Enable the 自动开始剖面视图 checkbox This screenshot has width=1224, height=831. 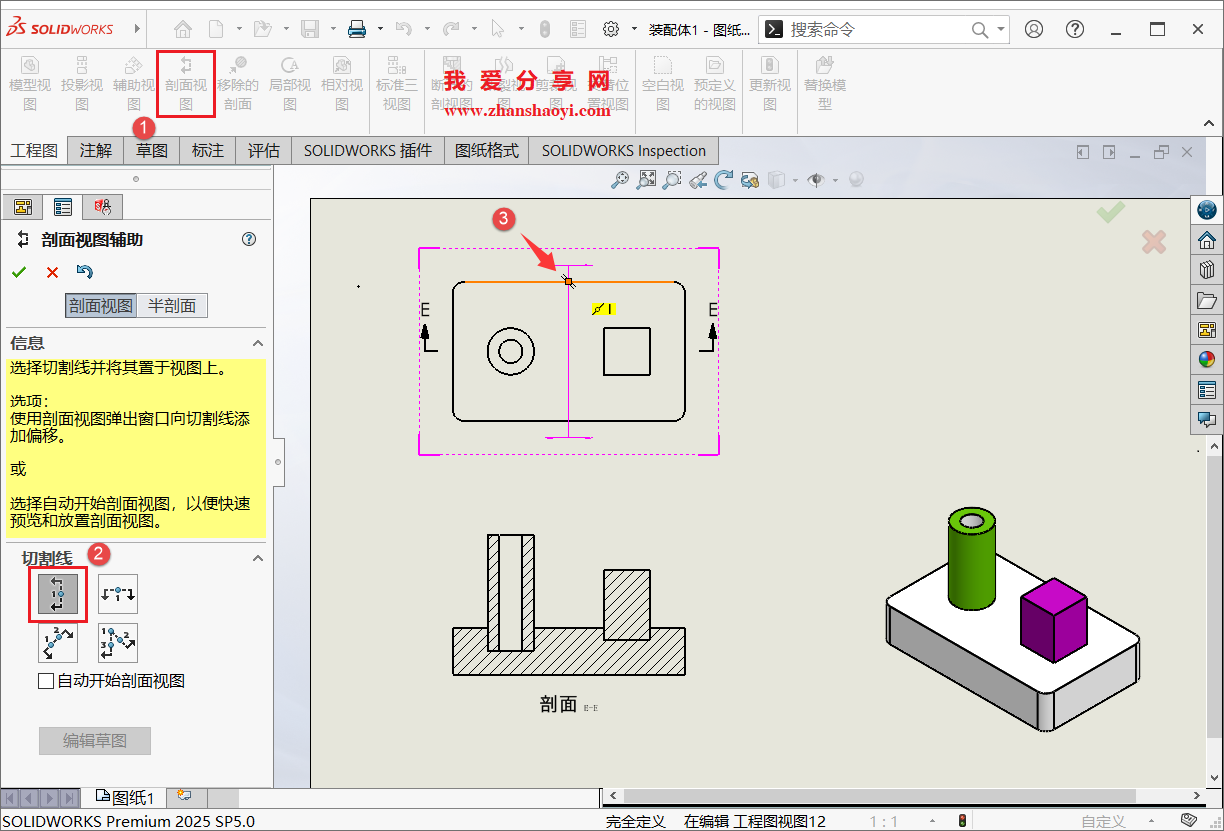45,681
